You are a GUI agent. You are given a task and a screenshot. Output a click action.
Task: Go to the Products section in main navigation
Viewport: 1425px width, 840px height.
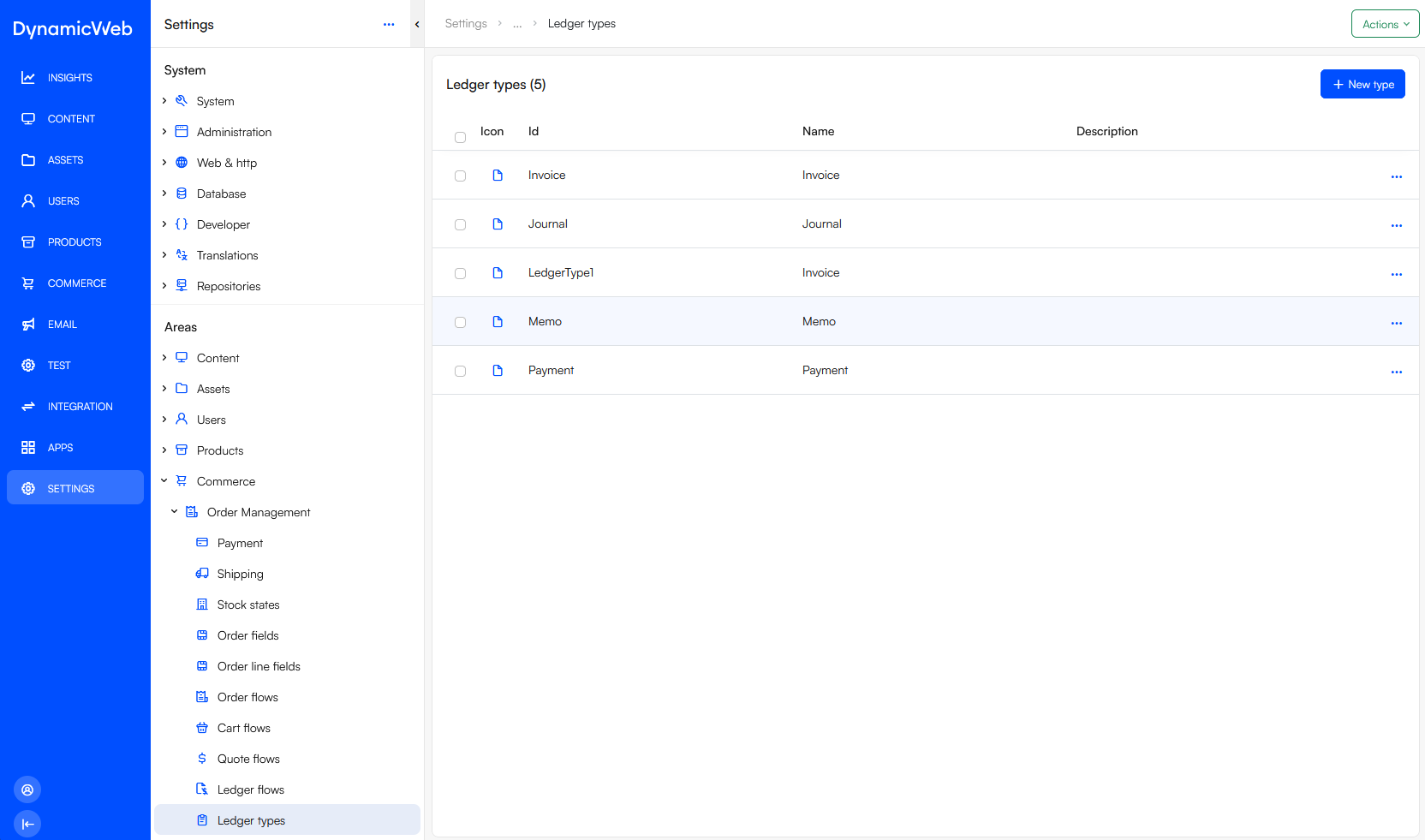pyautogui.click(x=74, y=242)
